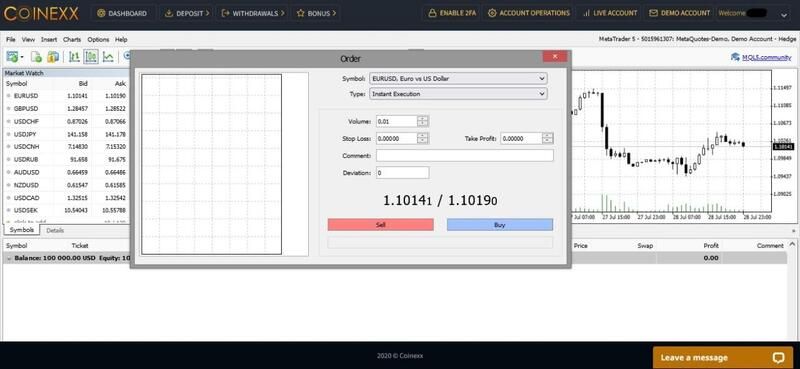Screen dimensions: 800x369
Task: Open the Deposit menu
Action: point(187,13)
